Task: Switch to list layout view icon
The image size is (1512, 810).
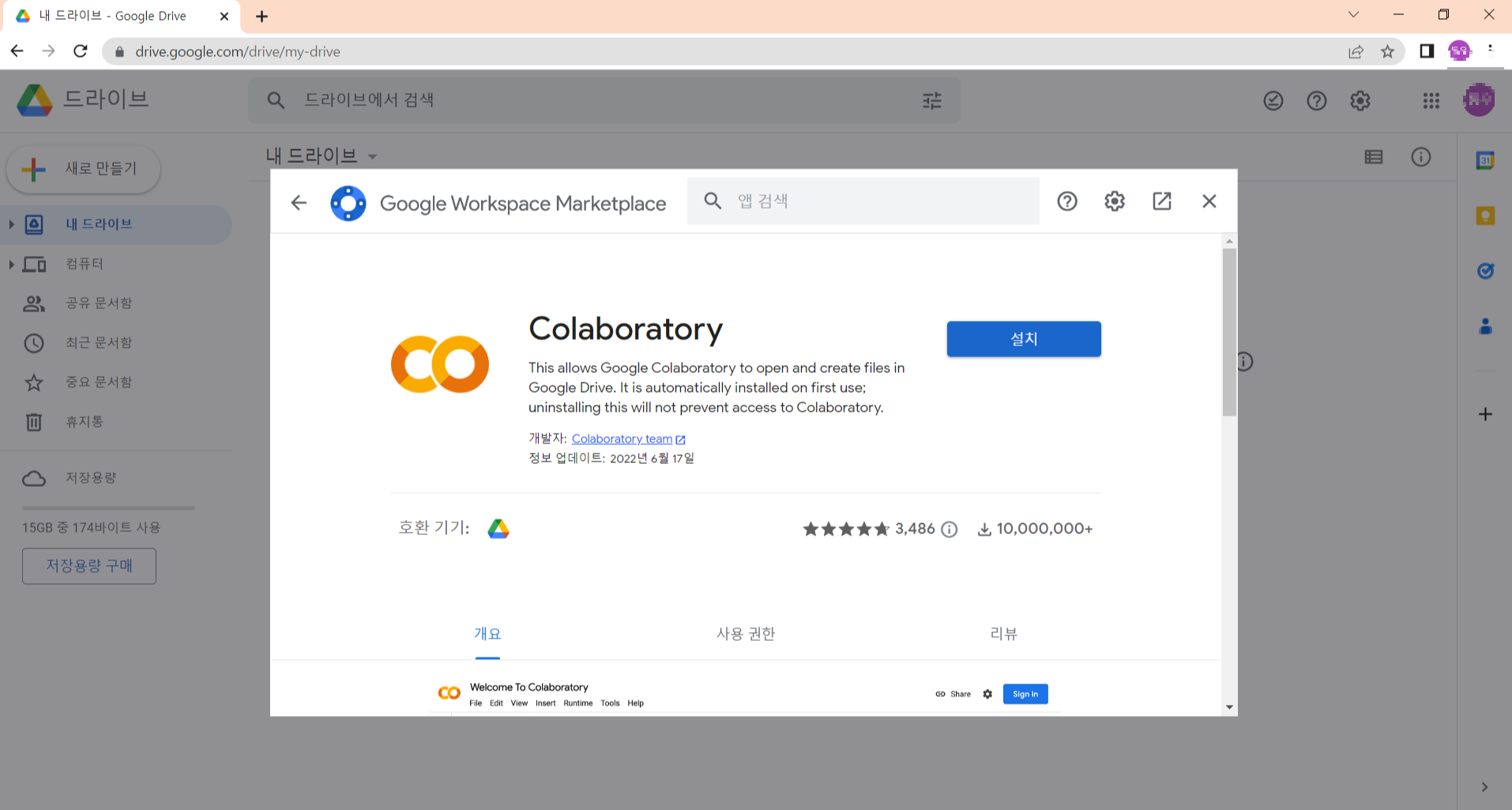Action: (x=1374, y=157)
